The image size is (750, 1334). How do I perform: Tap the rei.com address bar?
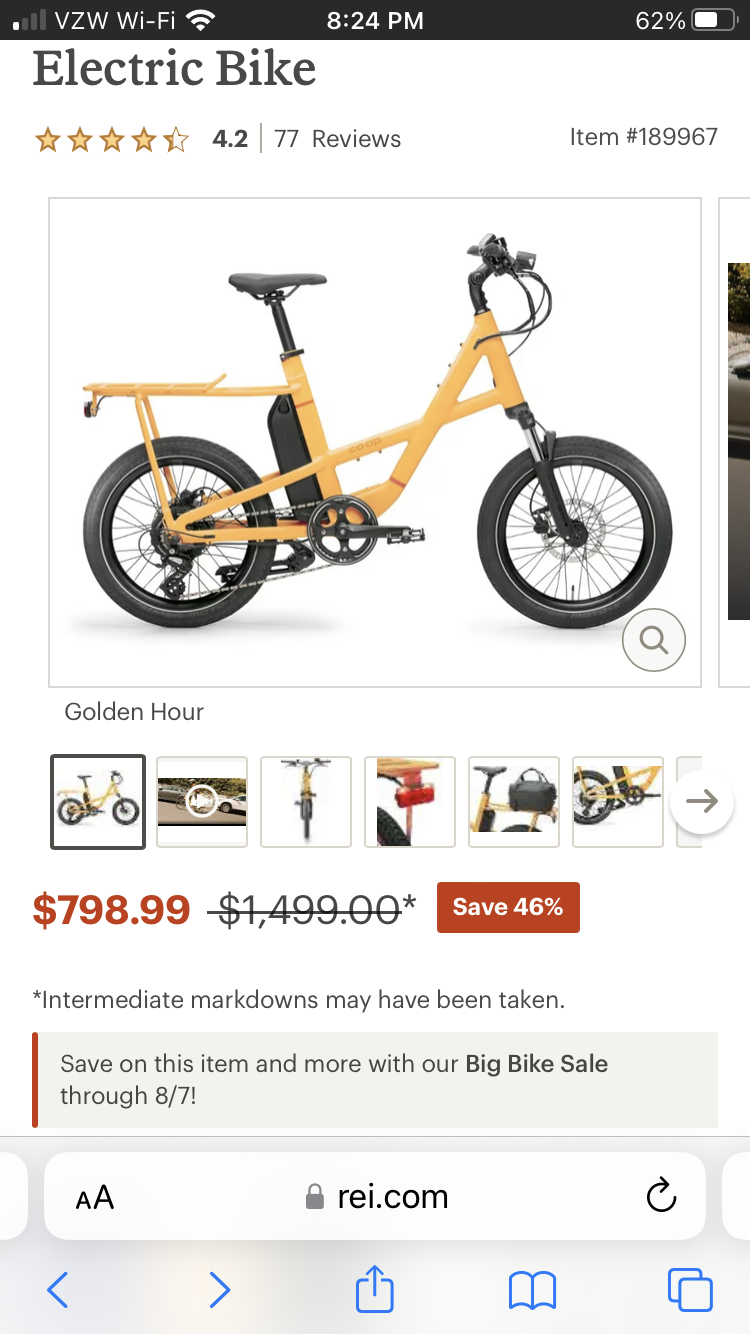(x=375, y=1196)
